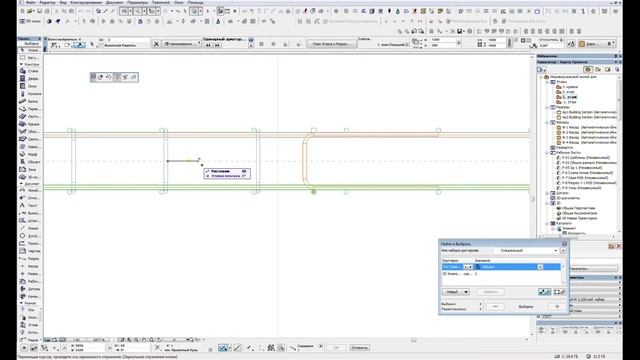Image resolution: width=640 pixels, height=360 pixels.
Task: Open the Параметры menu
Action: 137,2
